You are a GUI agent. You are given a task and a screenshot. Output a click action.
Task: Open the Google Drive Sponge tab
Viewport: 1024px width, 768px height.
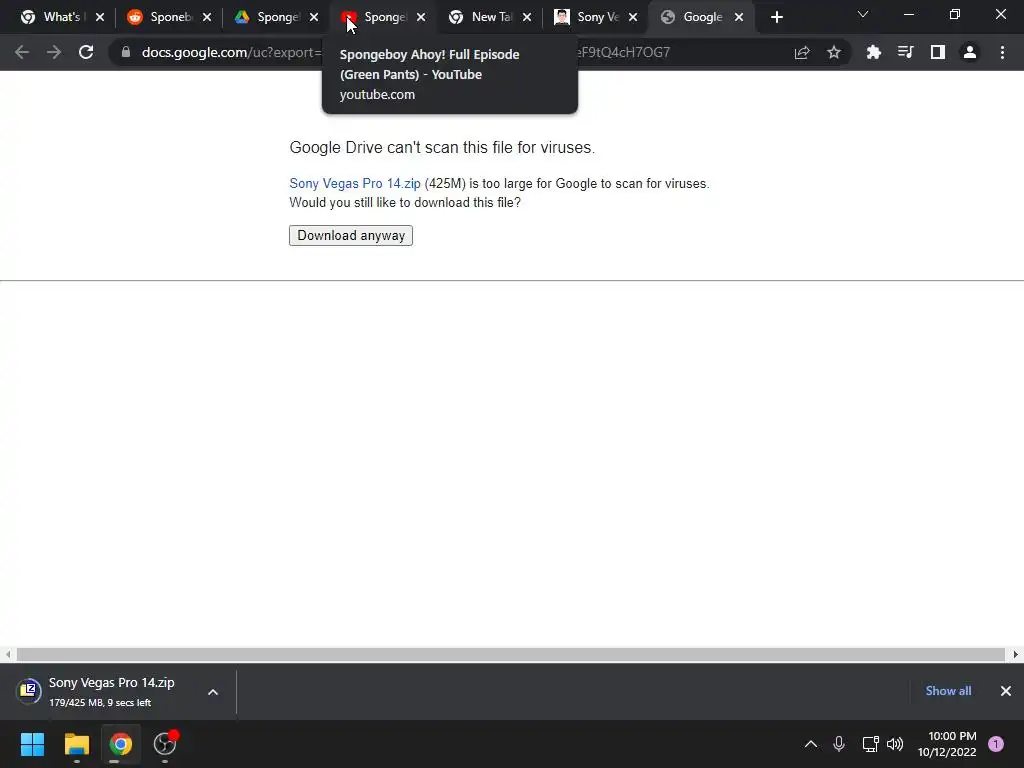276,17
